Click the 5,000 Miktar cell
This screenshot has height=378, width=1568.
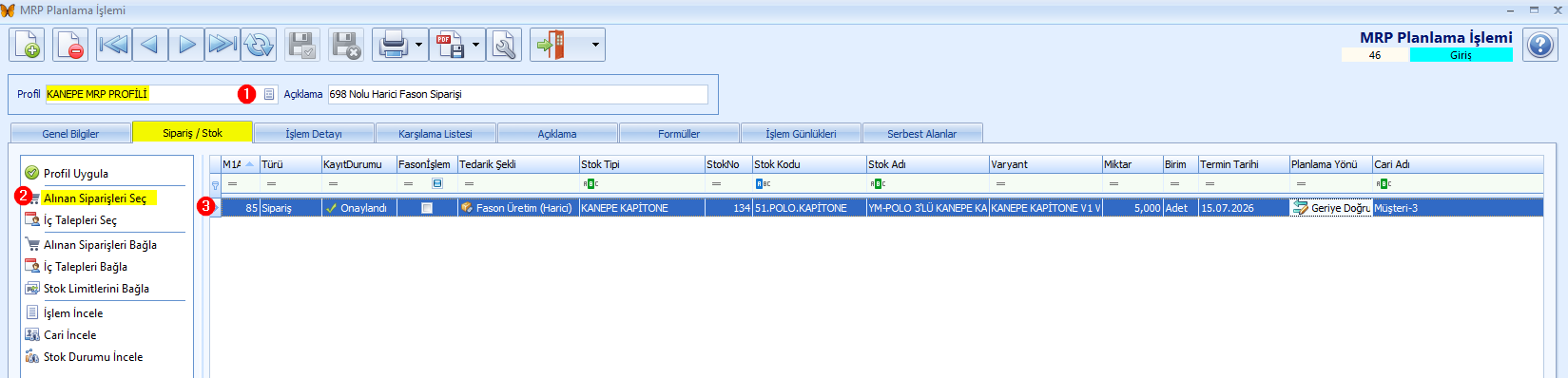coord(1132,208)
